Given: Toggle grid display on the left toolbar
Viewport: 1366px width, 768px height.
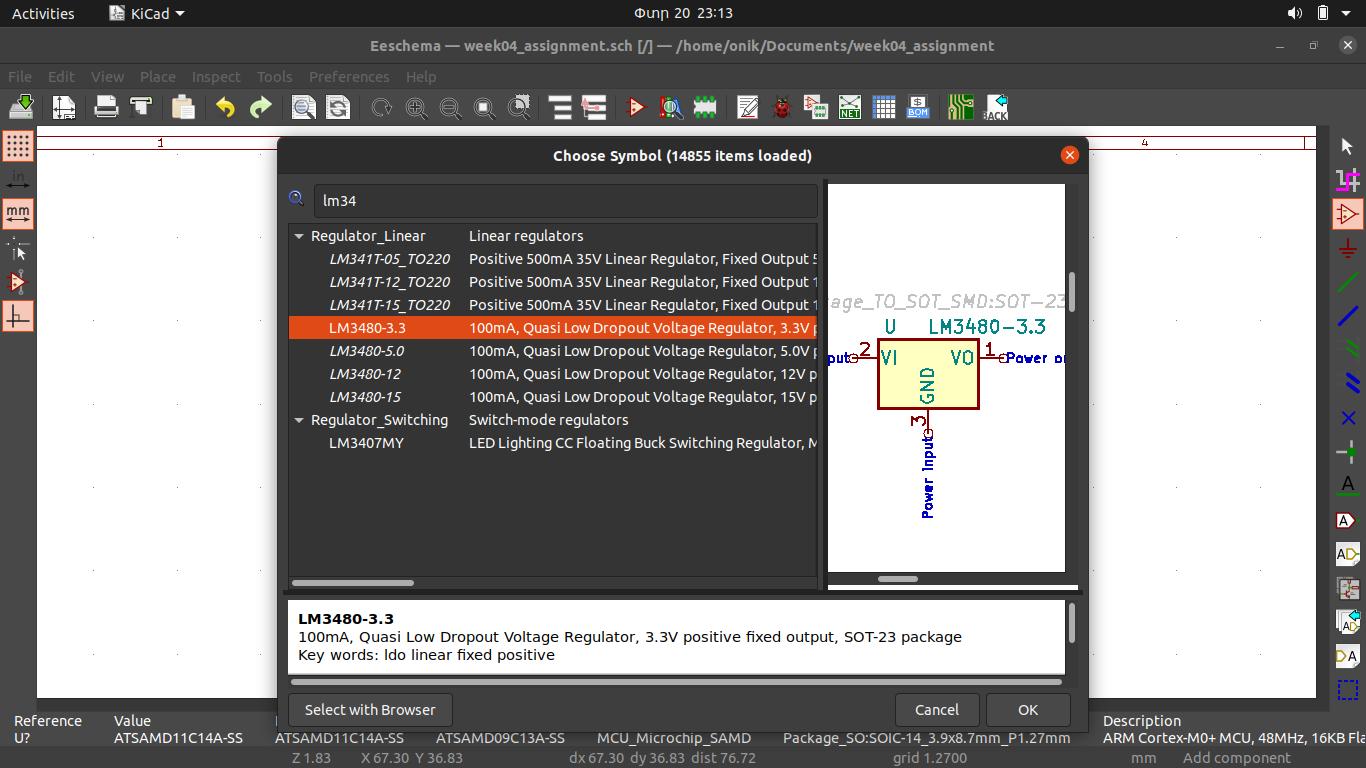Looking at the screenshot, I should click(18, 146).
